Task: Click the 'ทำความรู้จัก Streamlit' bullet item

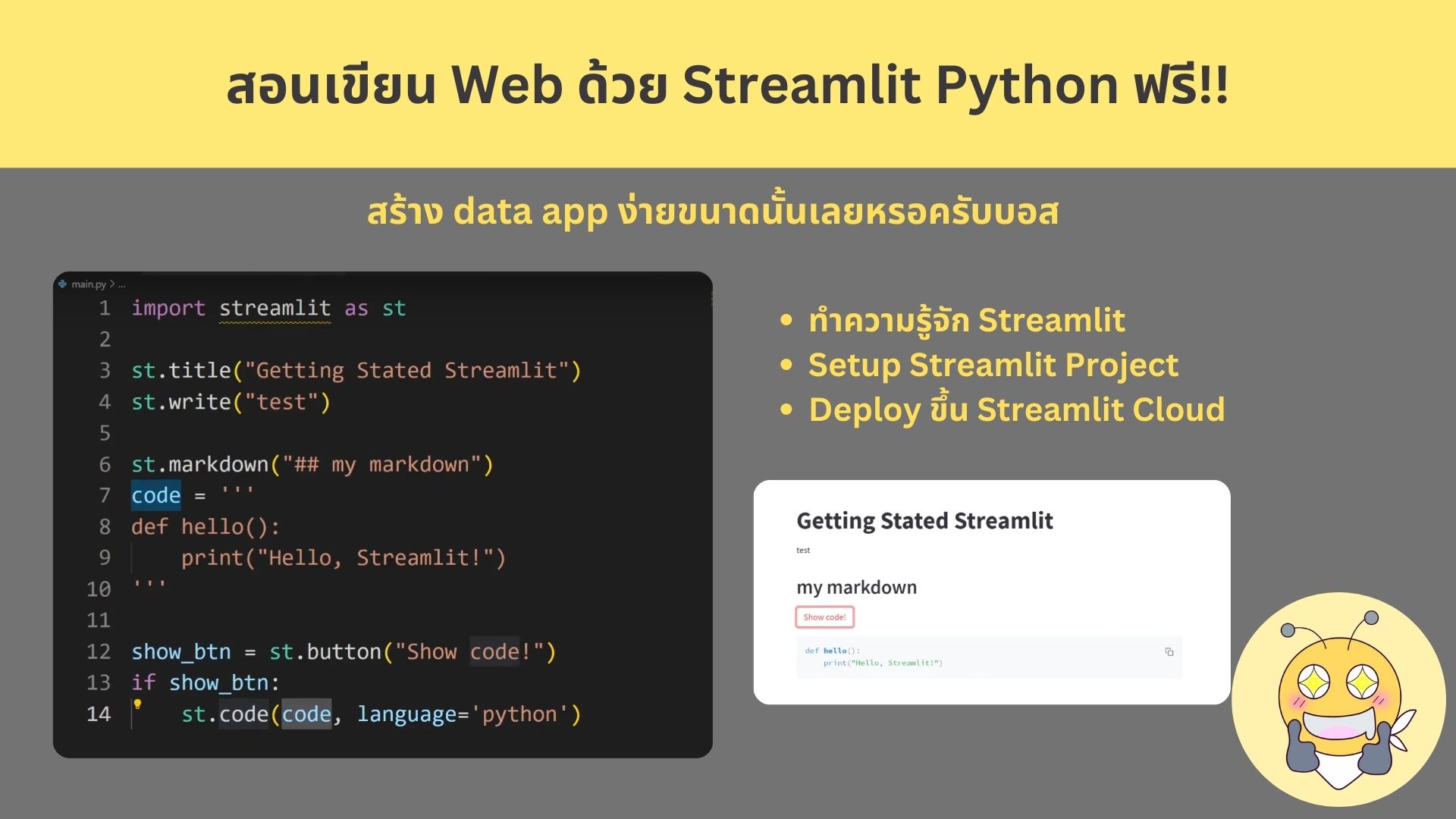Action: [967, 320]
